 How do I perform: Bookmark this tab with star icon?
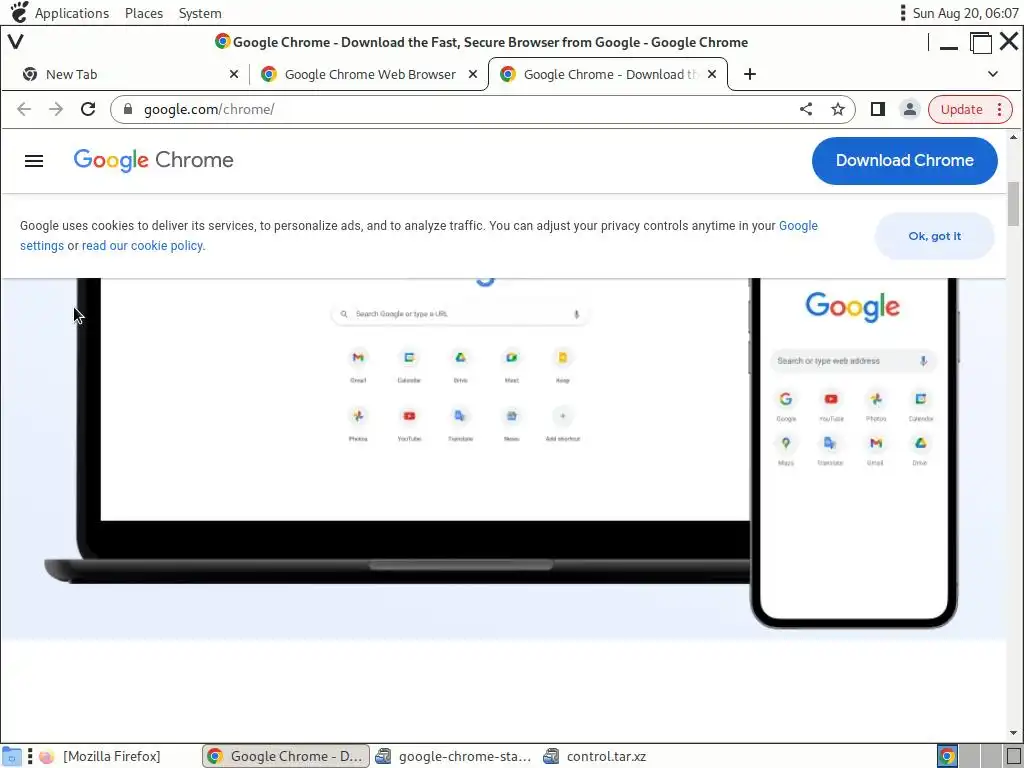(838, 109)
